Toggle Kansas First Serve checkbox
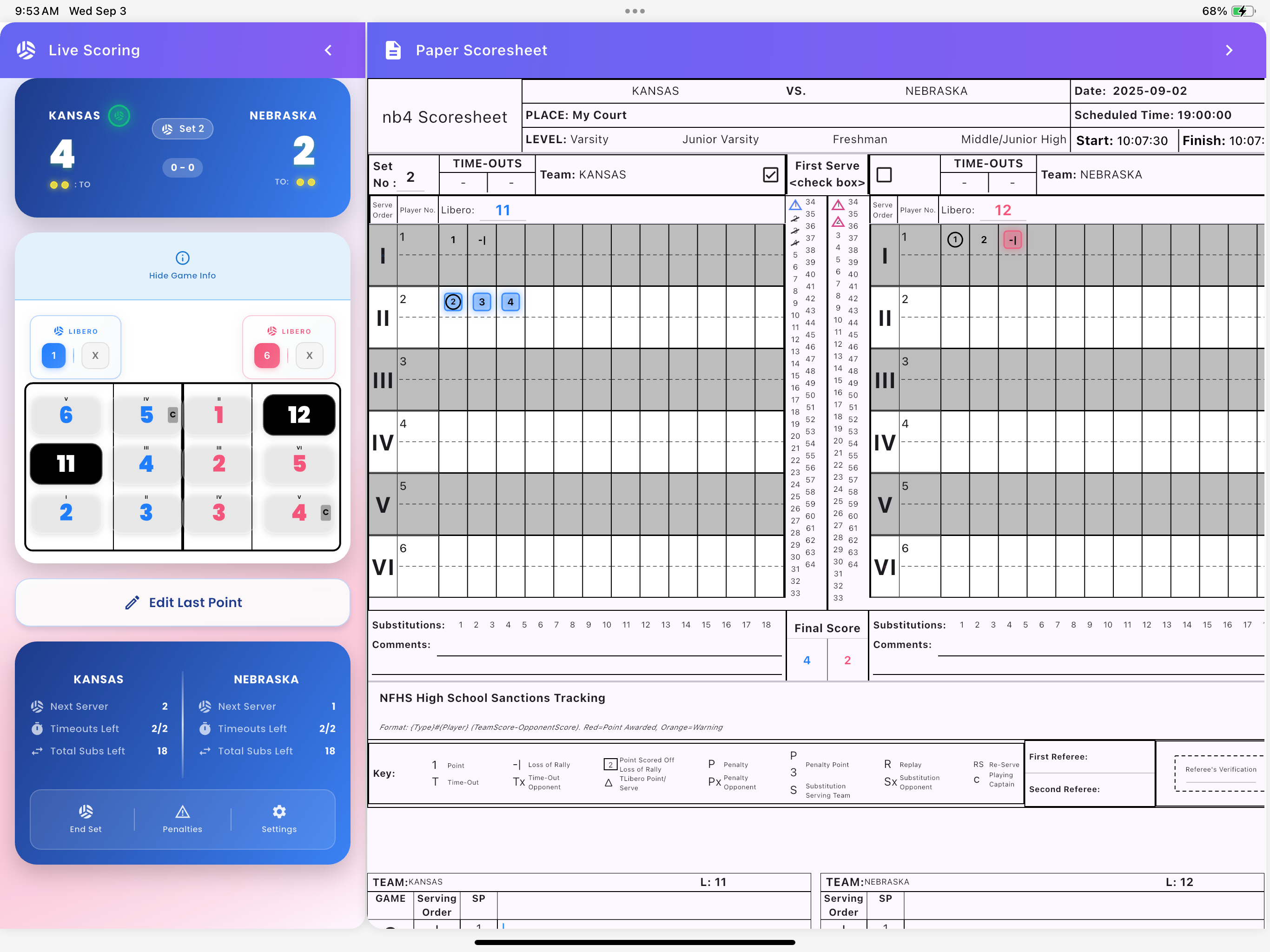 point(770,175)
